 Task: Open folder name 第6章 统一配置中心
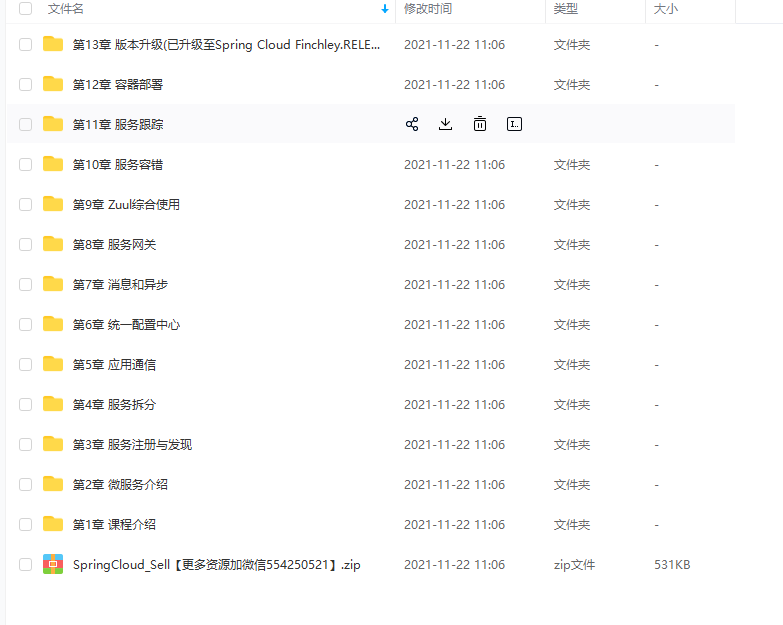pos(126,325)
